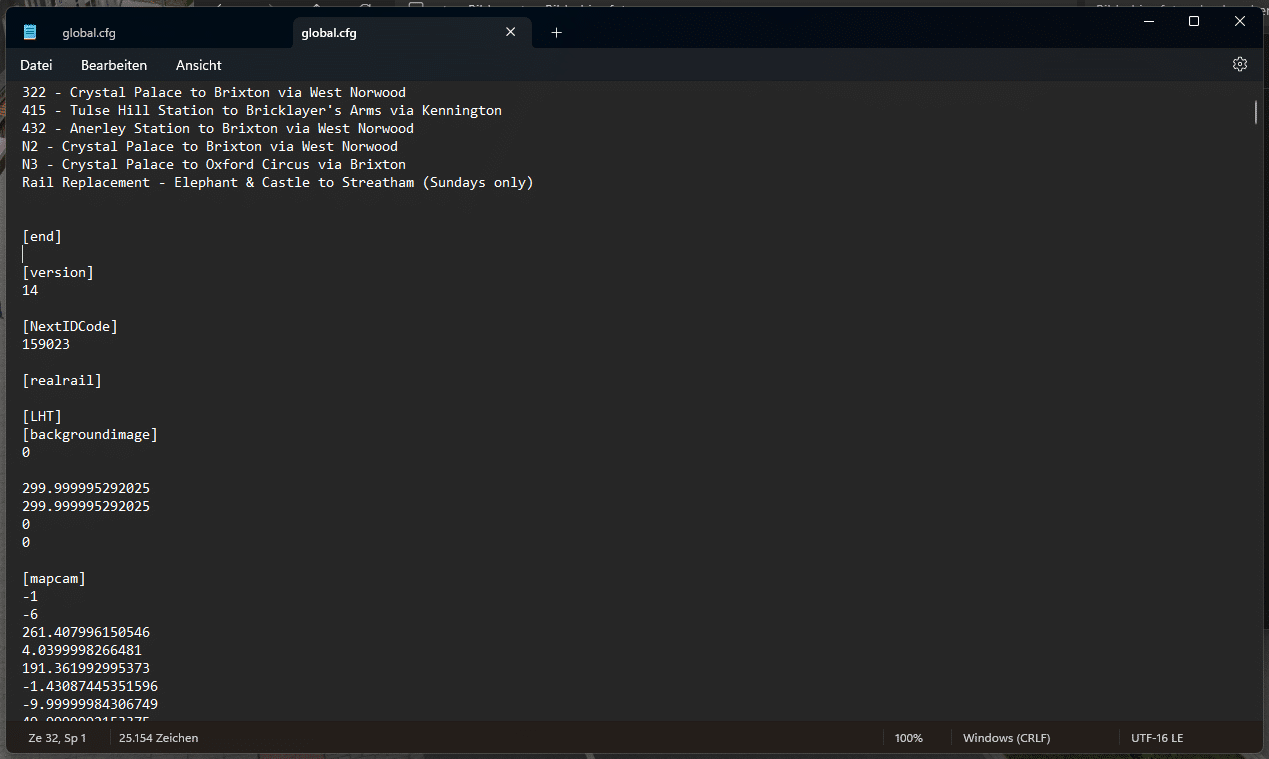Image resolution: width=1269 pixels, height=759 pixels.
Task: Open the Bearbeiten menu
Action: tap(114, 65)
